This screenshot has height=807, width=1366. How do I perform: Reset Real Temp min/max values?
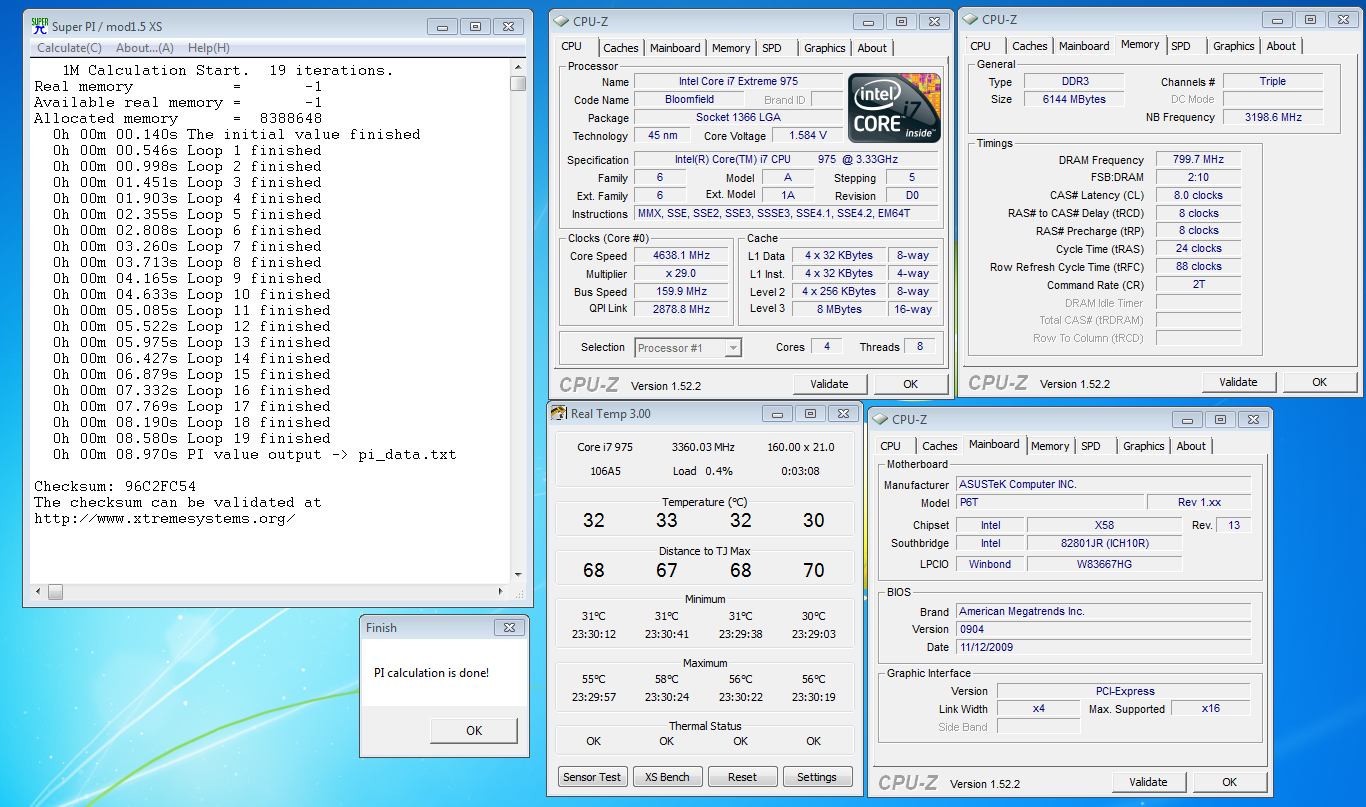coord(742,777)
